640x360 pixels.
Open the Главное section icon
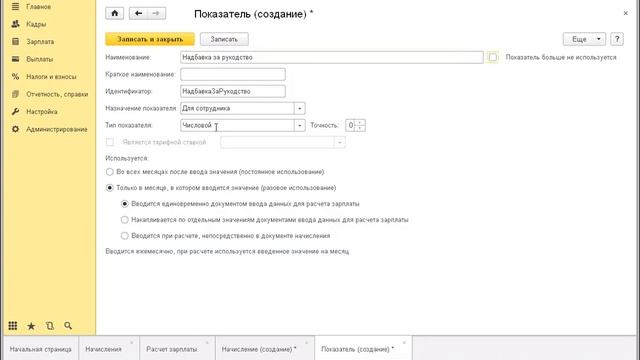[16, 7]
